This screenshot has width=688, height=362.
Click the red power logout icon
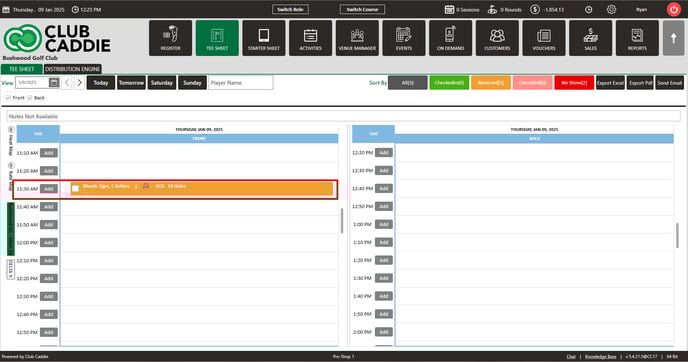pyautogui.click(x=674, y=9)
